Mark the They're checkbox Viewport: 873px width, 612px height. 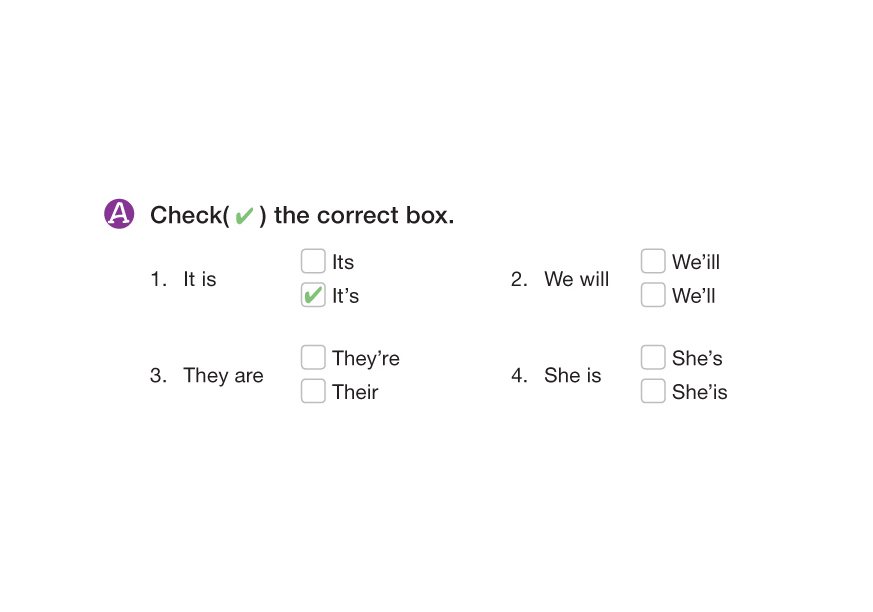(313, 358)
